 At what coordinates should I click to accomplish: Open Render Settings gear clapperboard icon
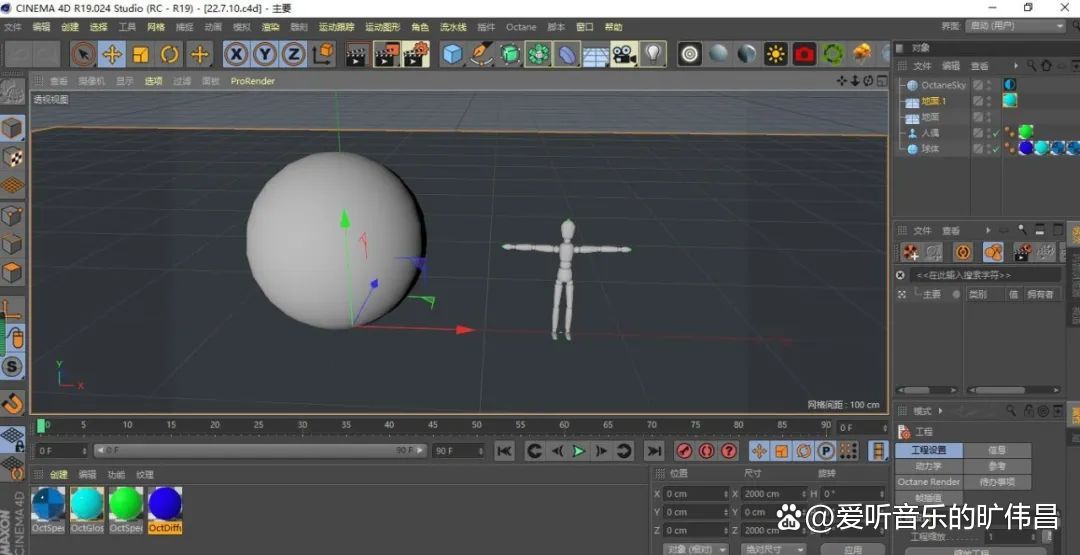[x=416, y=54]
